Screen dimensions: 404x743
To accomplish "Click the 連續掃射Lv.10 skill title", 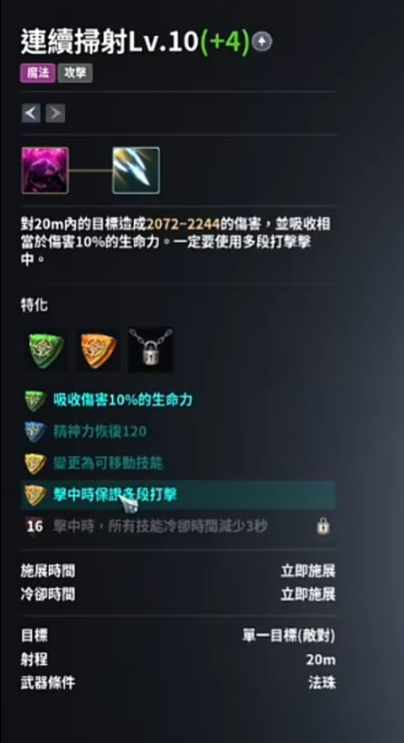I will 108,42.
